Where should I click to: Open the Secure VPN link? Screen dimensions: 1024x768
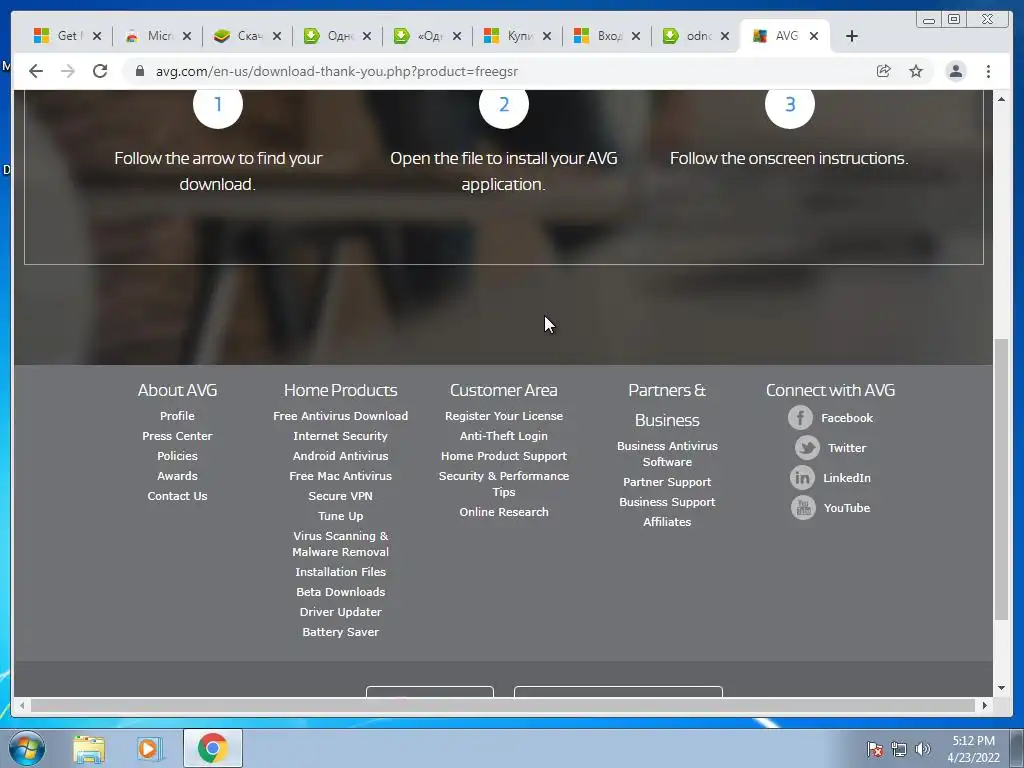click(x=340, y=496)
